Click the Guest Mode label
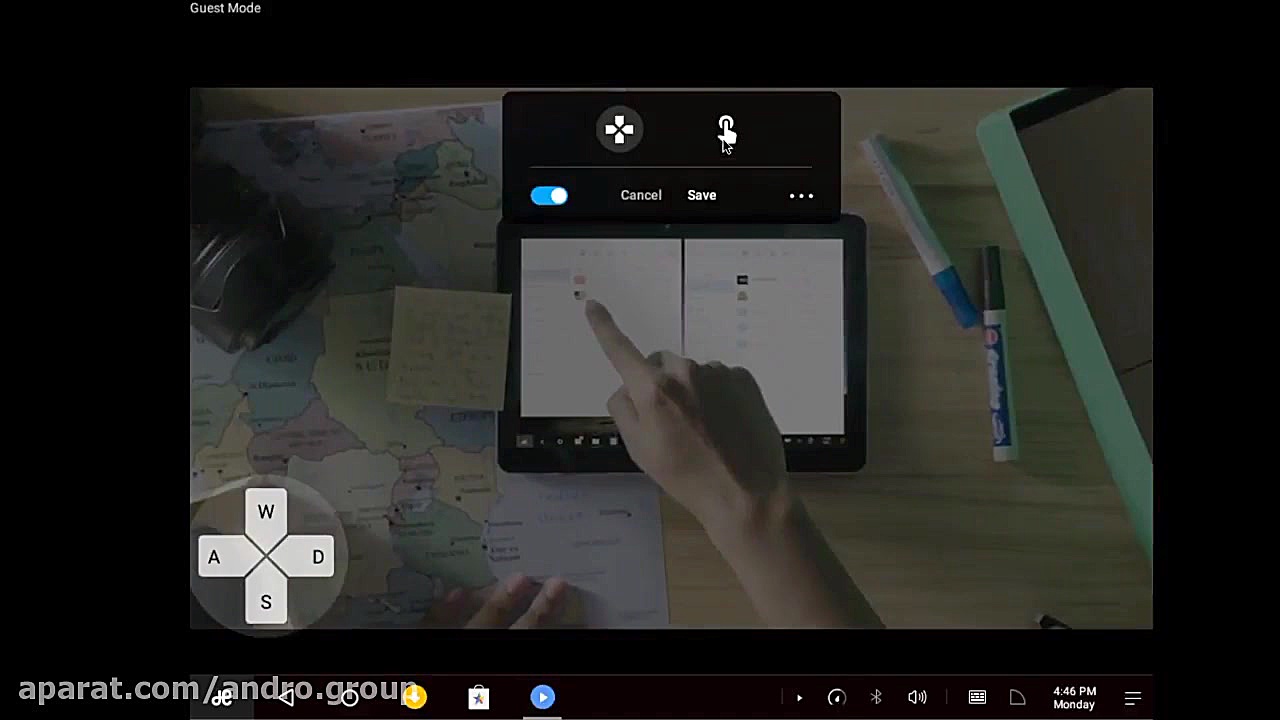The height and width of the screenshot is (720, 1280). point(225,8)
